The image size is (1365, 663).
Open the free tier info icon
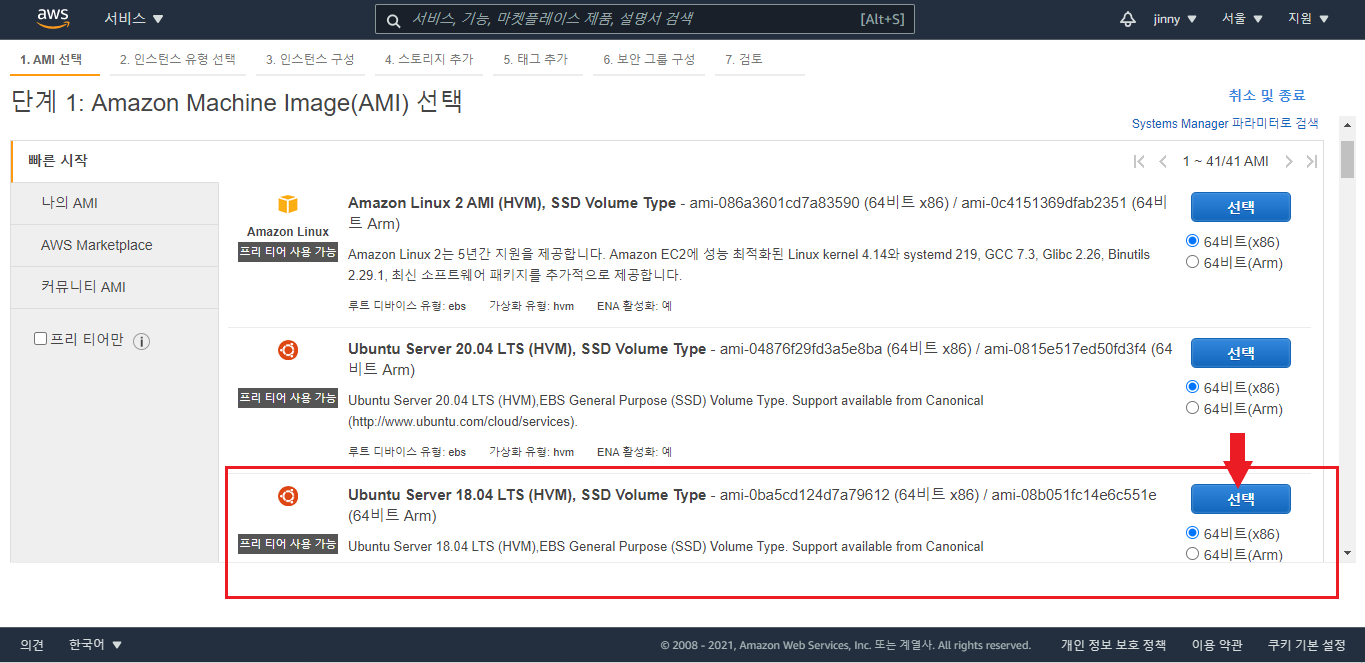click(x=141, y=341)
